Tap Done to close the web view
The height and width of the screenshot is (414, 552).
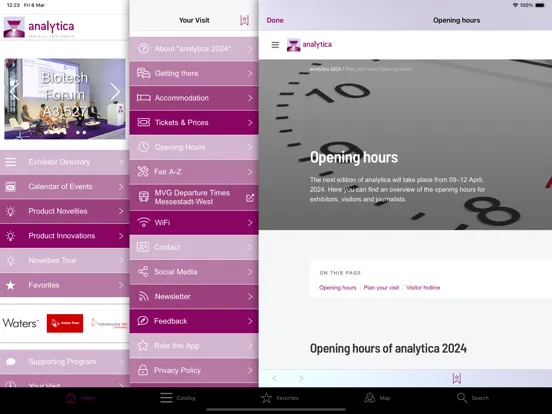click(x=275, y=20)
